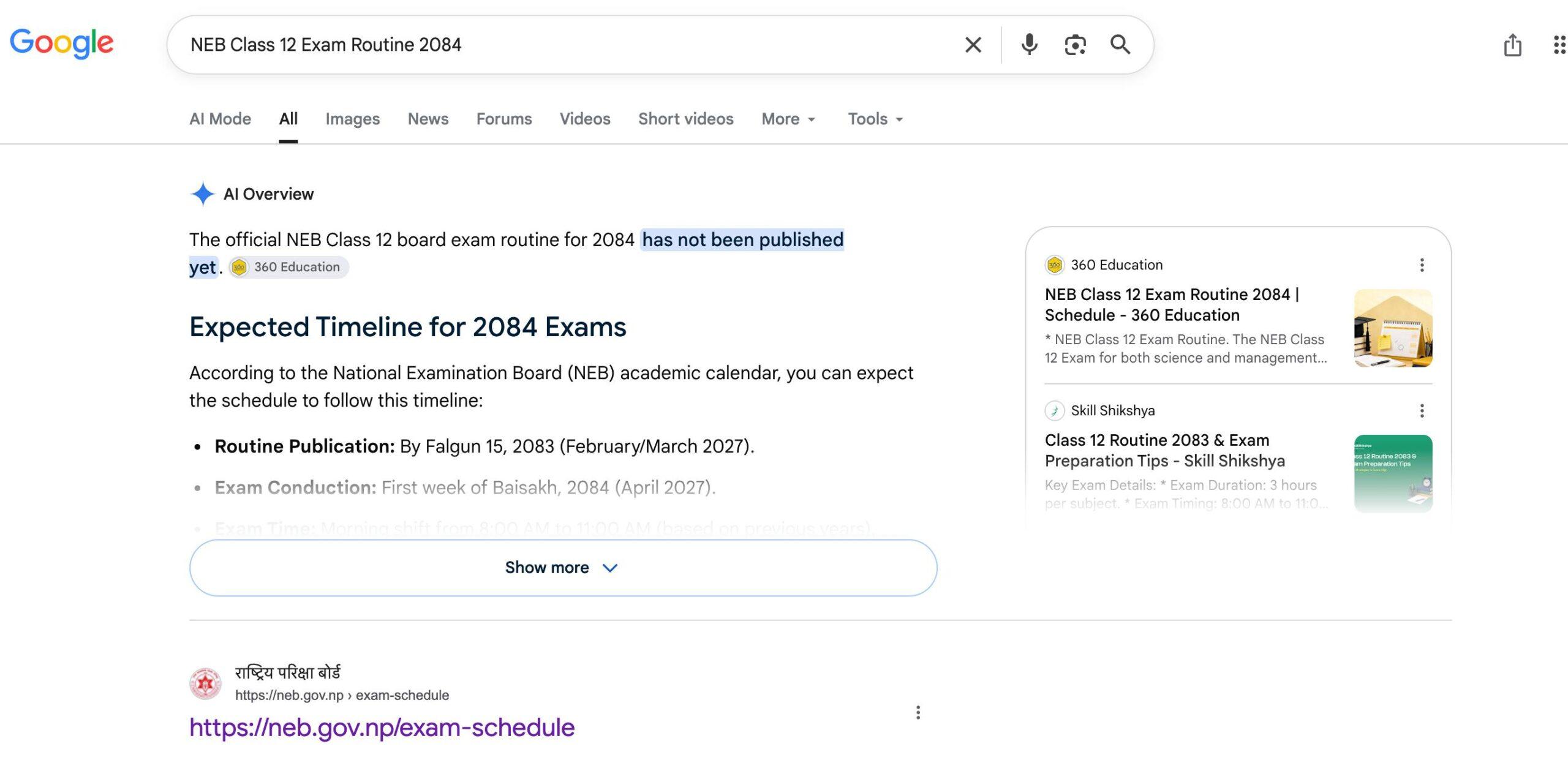Open the Google apps grid icon
Image resolution: width=1568 pixels, height=771 pixels.
coord(1559,45)
